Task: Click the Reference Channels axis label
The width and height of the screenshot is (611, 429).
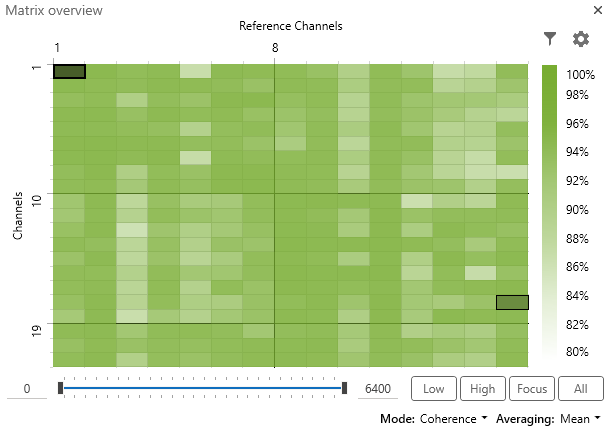Action: pos(291,26)
